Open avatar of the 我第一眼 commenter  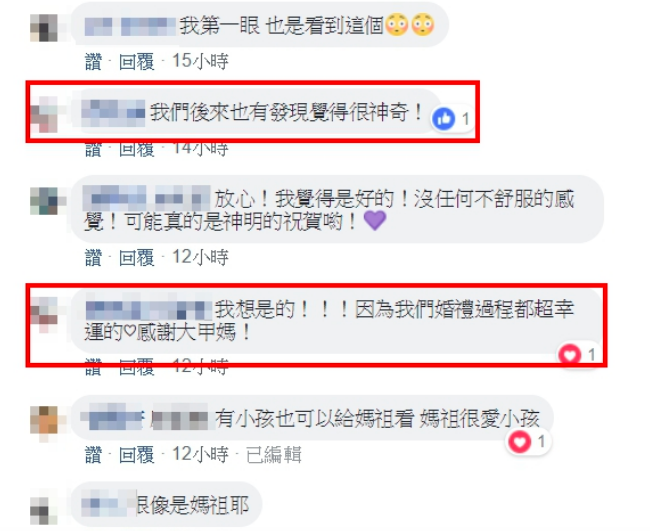click(x=44, y=28)
